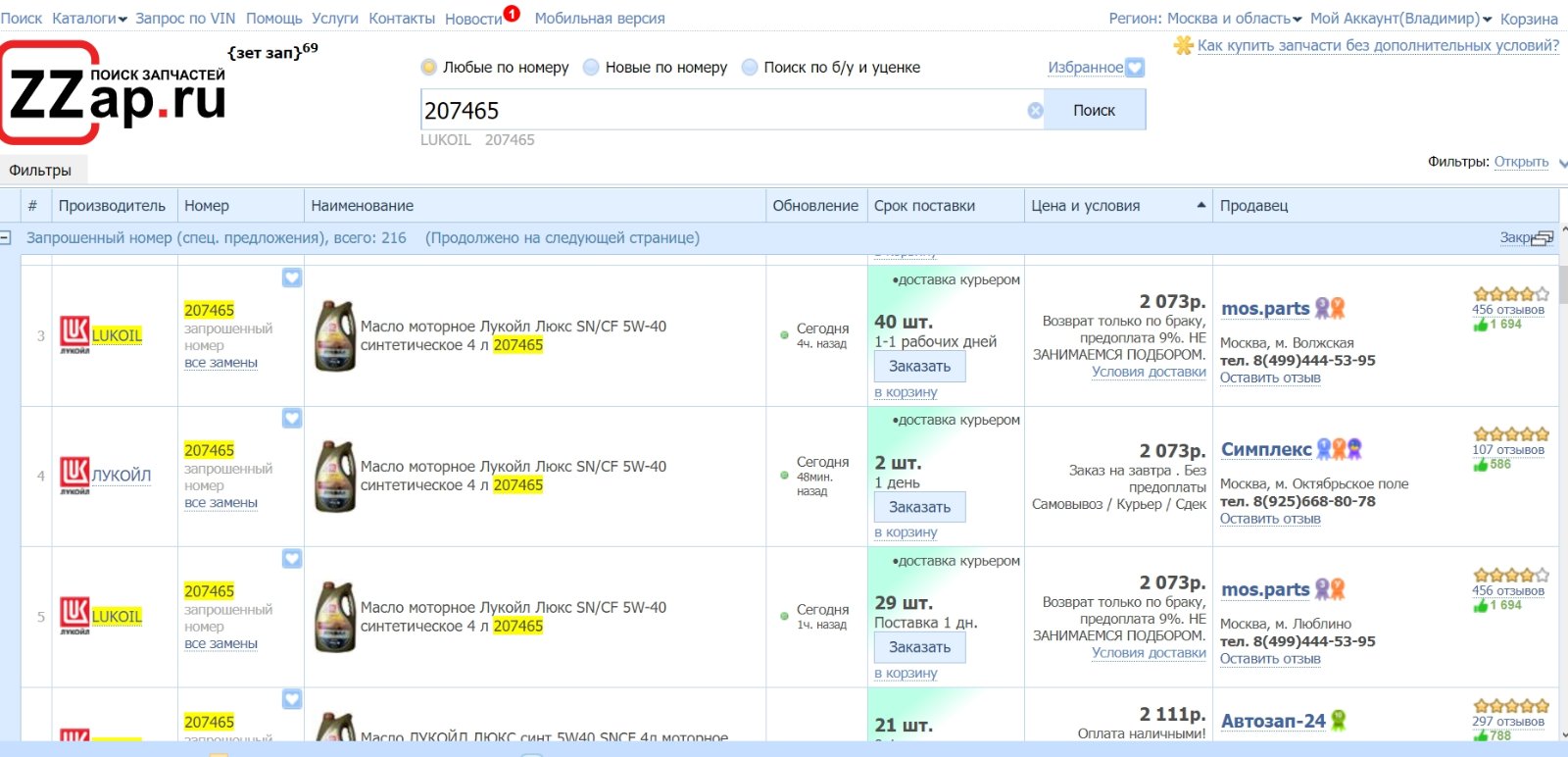Click 'Оставить отзыв' for Симплекс
The width and height of the screenshot is (1568, 757).
pos(1270,519)
